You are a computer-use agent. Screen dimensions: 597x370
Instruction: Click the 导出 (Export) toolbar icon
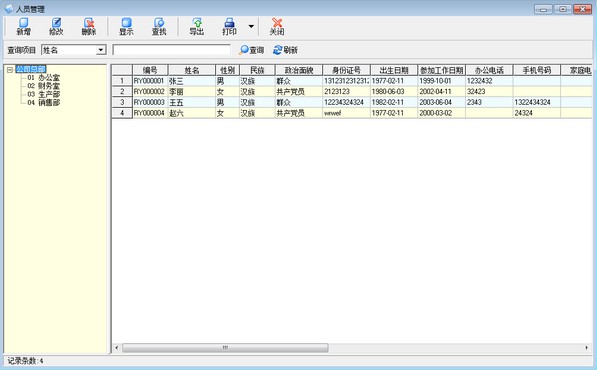tap(197, 27)
